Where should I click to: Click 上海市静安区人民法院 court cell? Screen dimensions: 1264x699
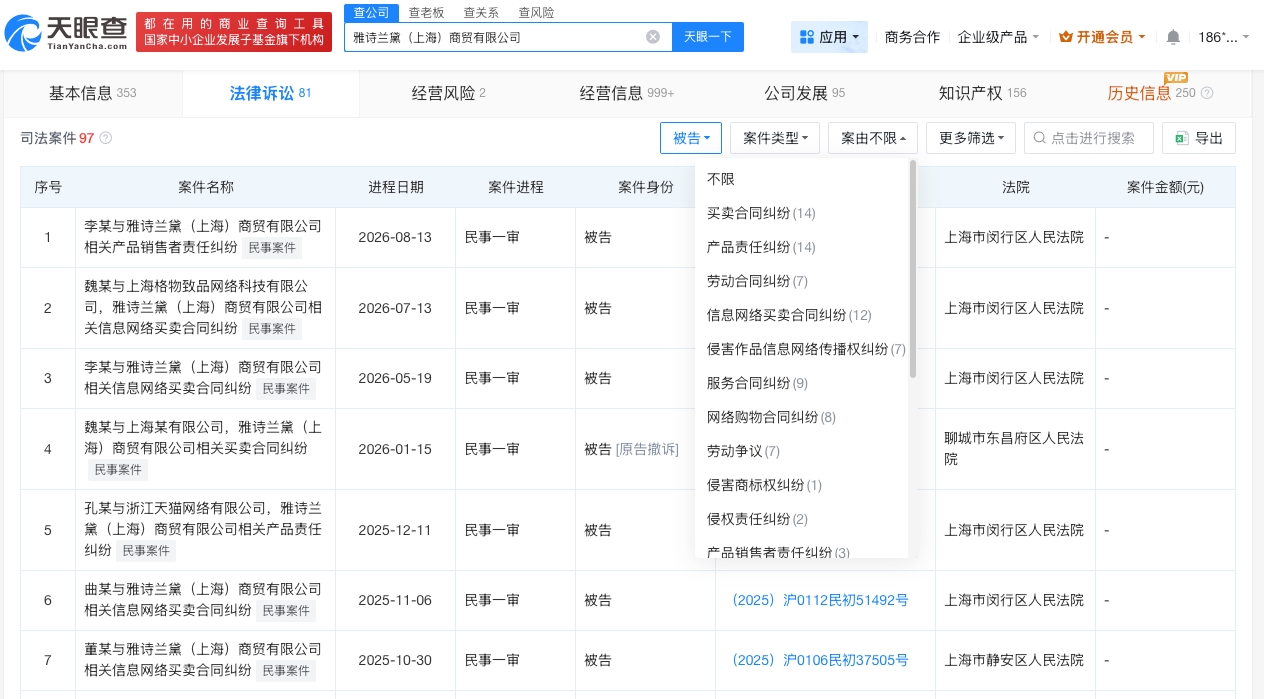point(1014,660)
